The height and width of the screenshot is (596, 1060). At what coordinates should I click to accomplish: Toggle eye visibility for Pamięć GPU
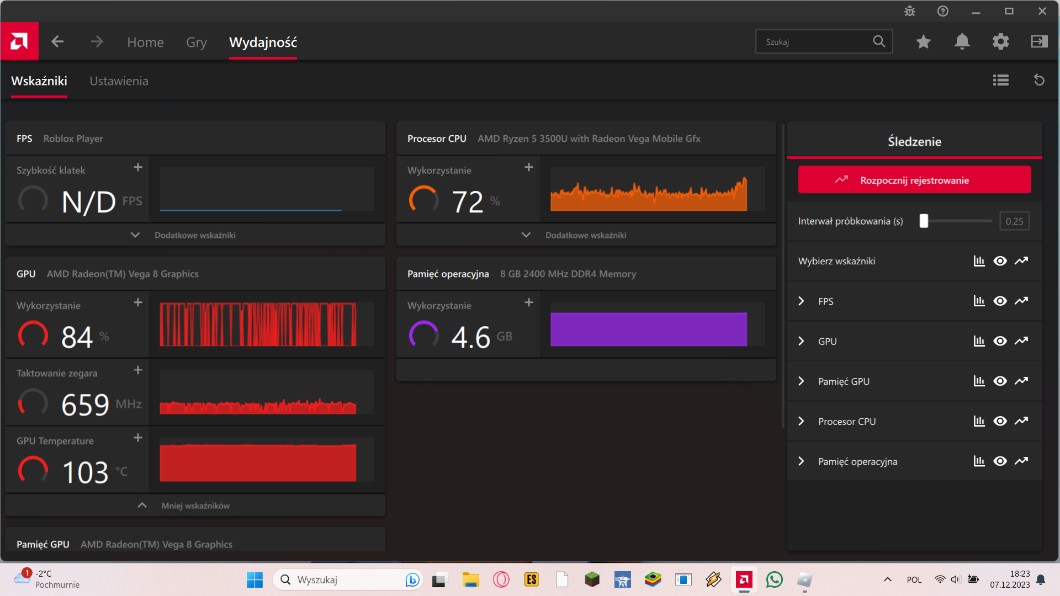[x=1000, y=381]
